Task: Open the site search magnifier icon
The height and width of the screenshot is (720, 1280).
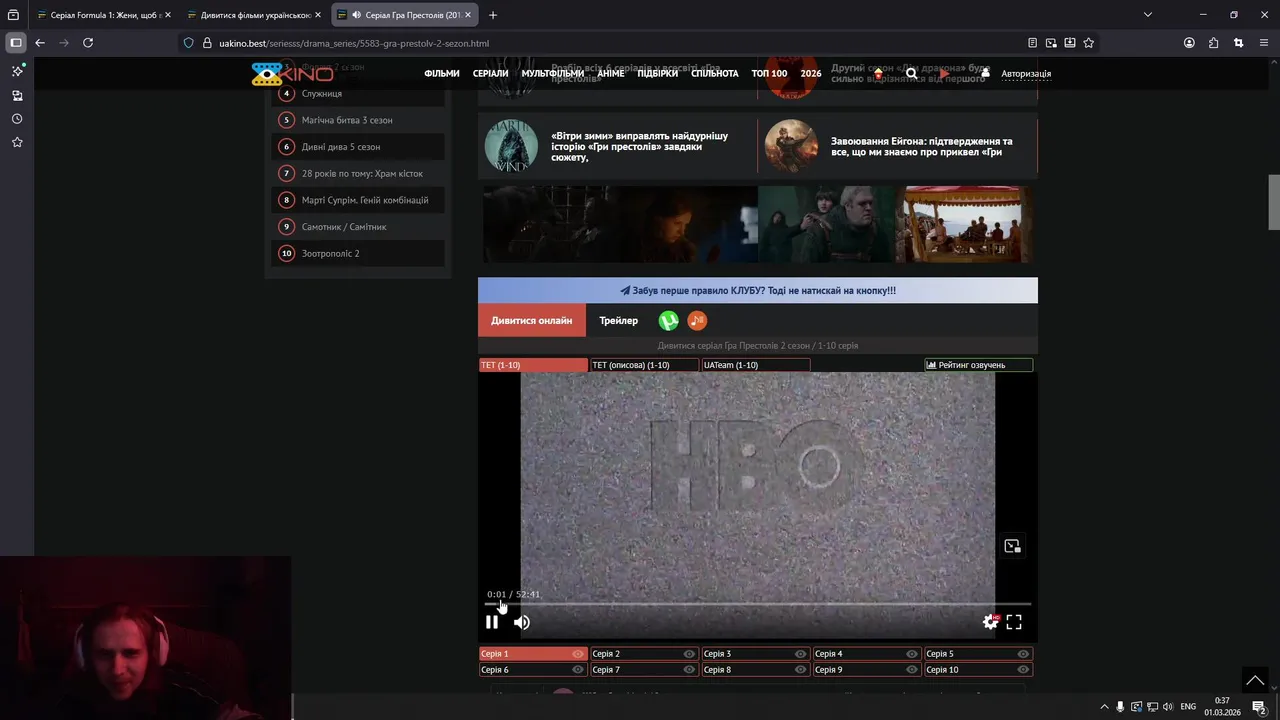Action: tap(911, 73)
